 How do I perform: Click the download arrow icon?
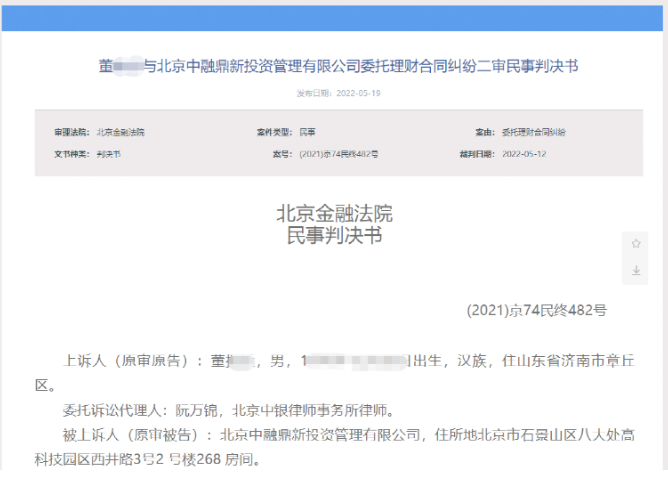(x=636, y=270)
